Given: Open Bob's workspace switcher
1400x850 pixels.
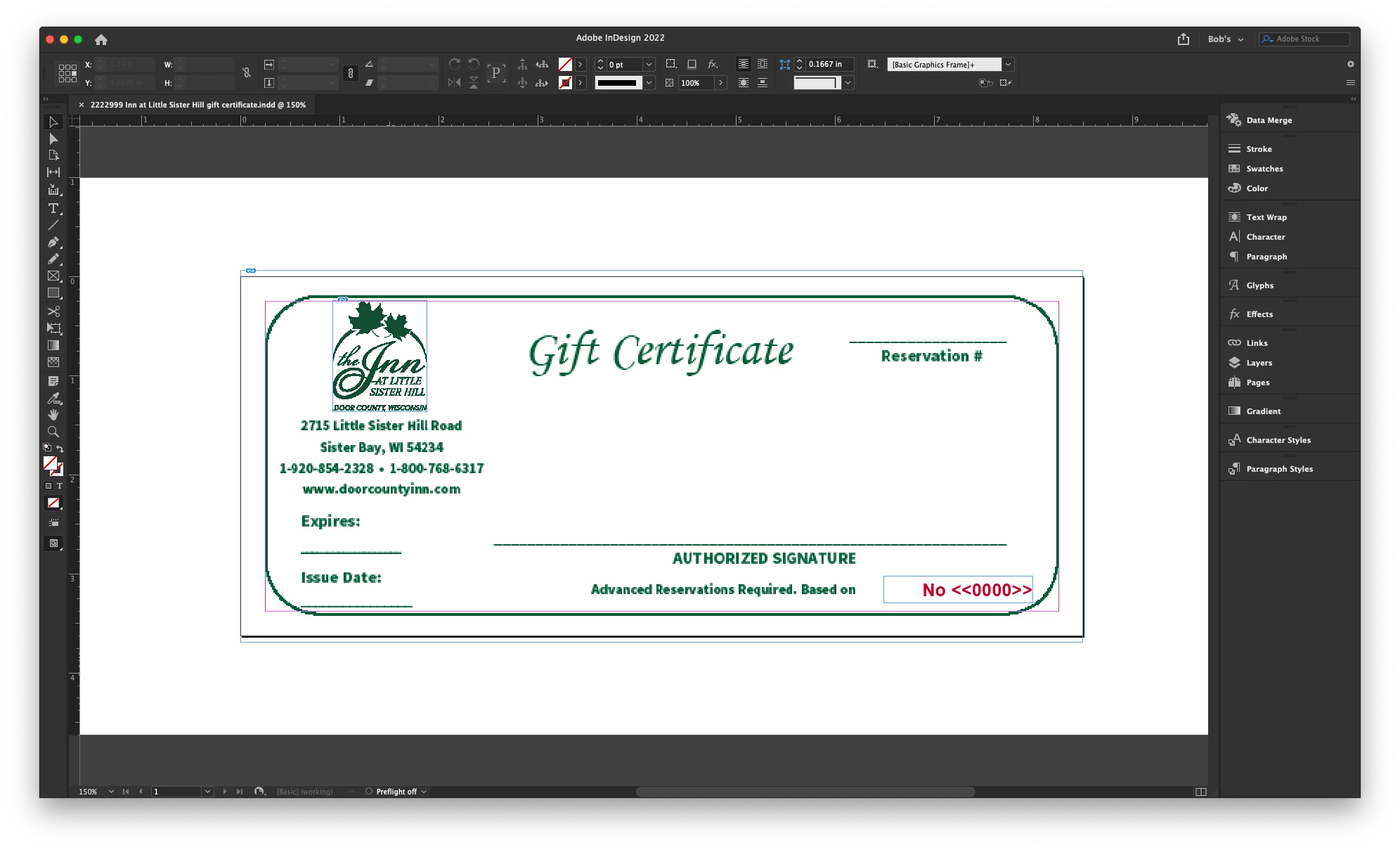Looking at the screenshot, I should tap(1225, 39).
